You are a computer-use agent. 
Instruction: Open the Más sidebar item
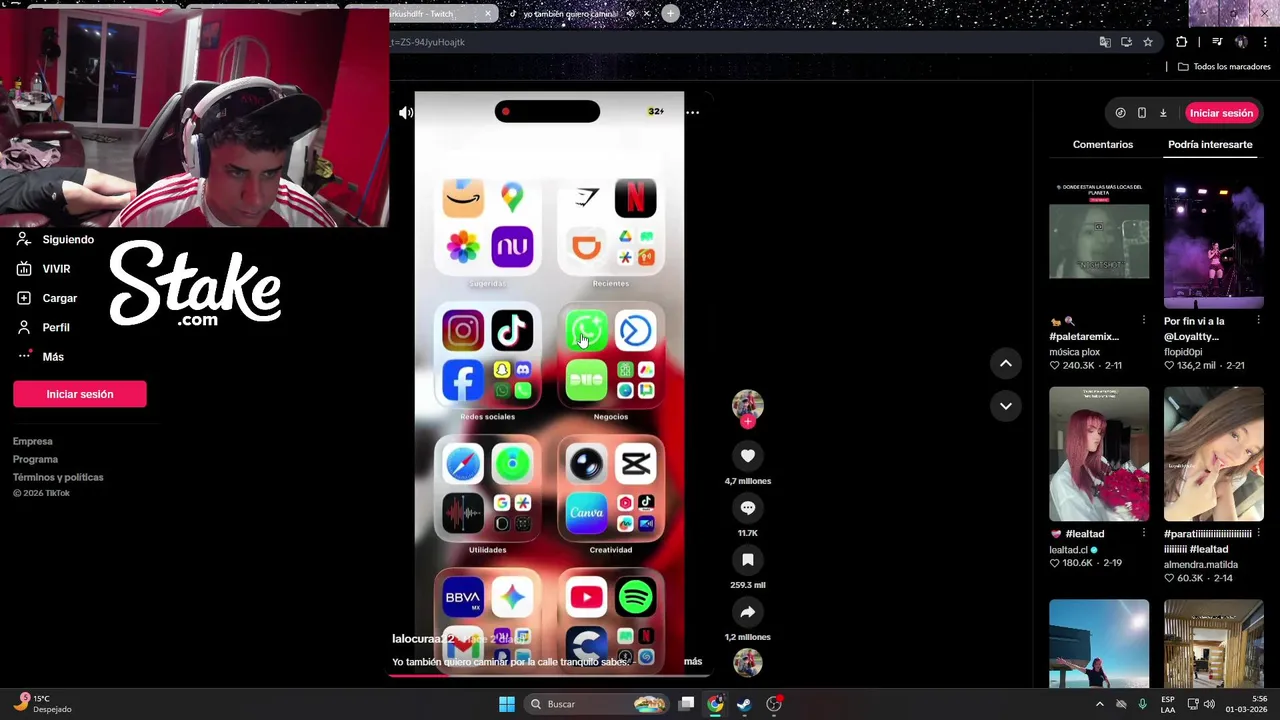[x=40, y=357]
